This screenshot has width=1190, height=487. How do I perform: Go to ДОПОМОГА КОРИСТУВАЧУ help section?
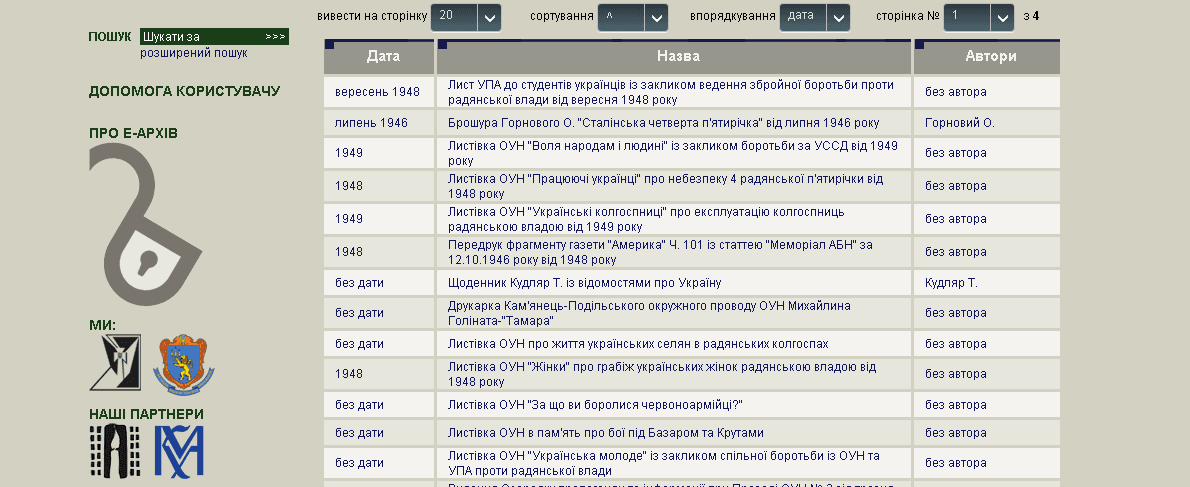[184, 91]
